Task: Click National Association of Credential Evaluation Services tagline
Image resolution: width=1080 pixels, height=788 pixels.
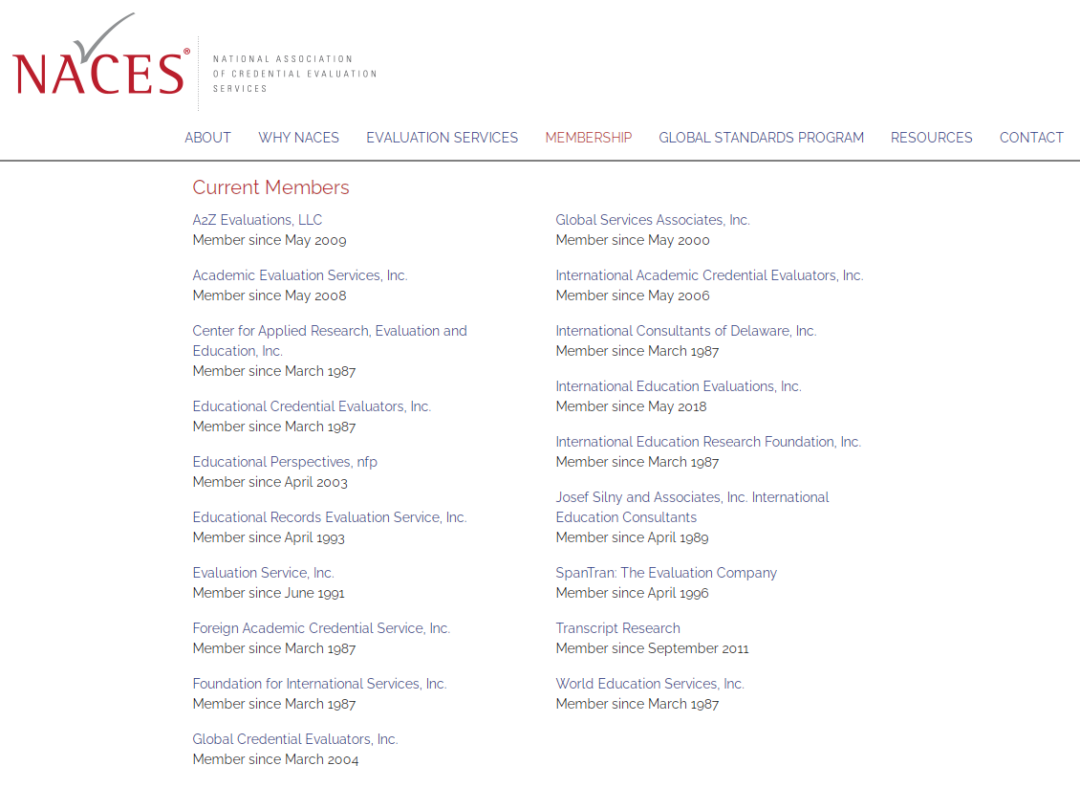Action: pos(295,74)
